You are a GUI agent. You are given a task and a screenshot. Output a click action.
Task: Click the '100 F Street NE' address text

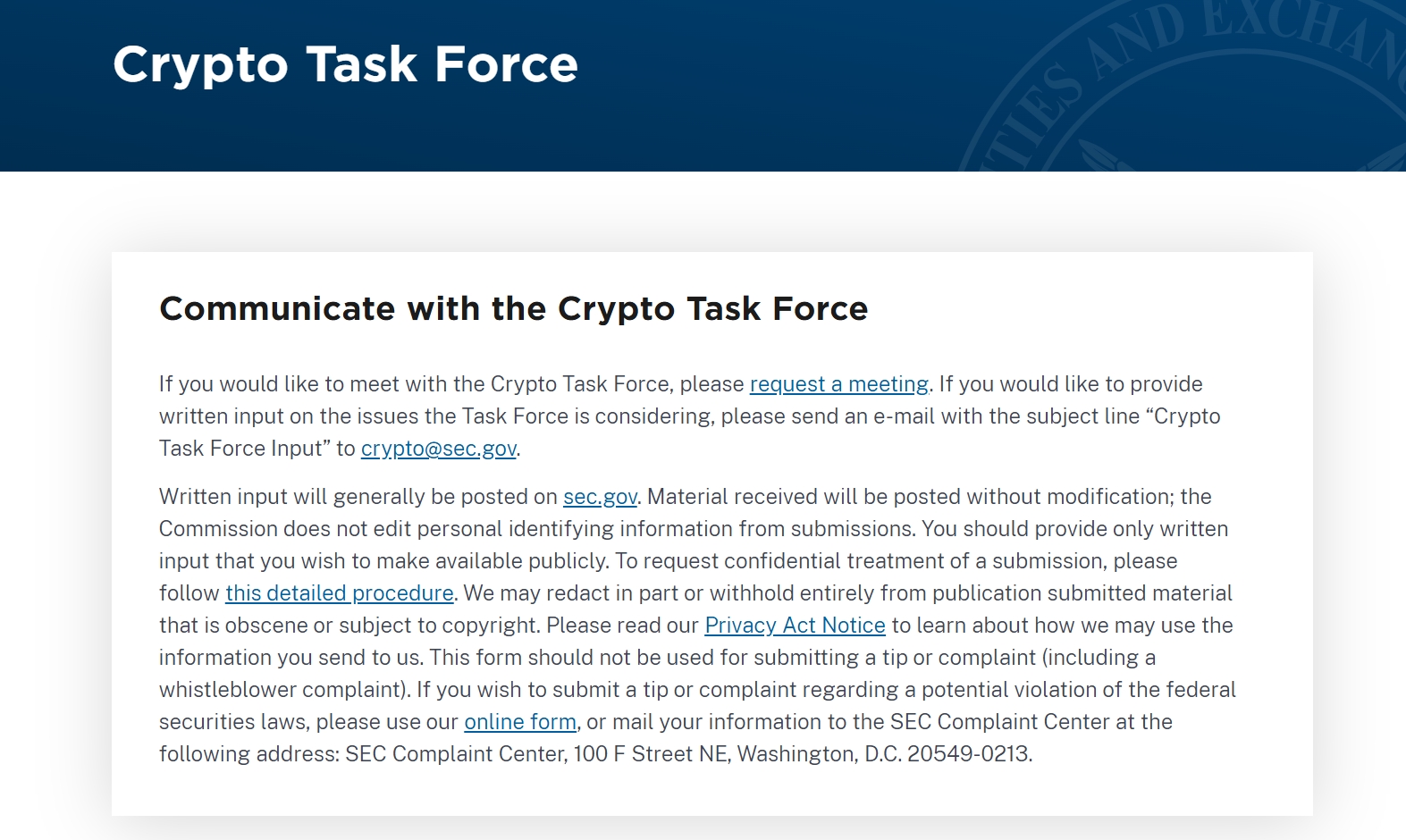point(651,754)
